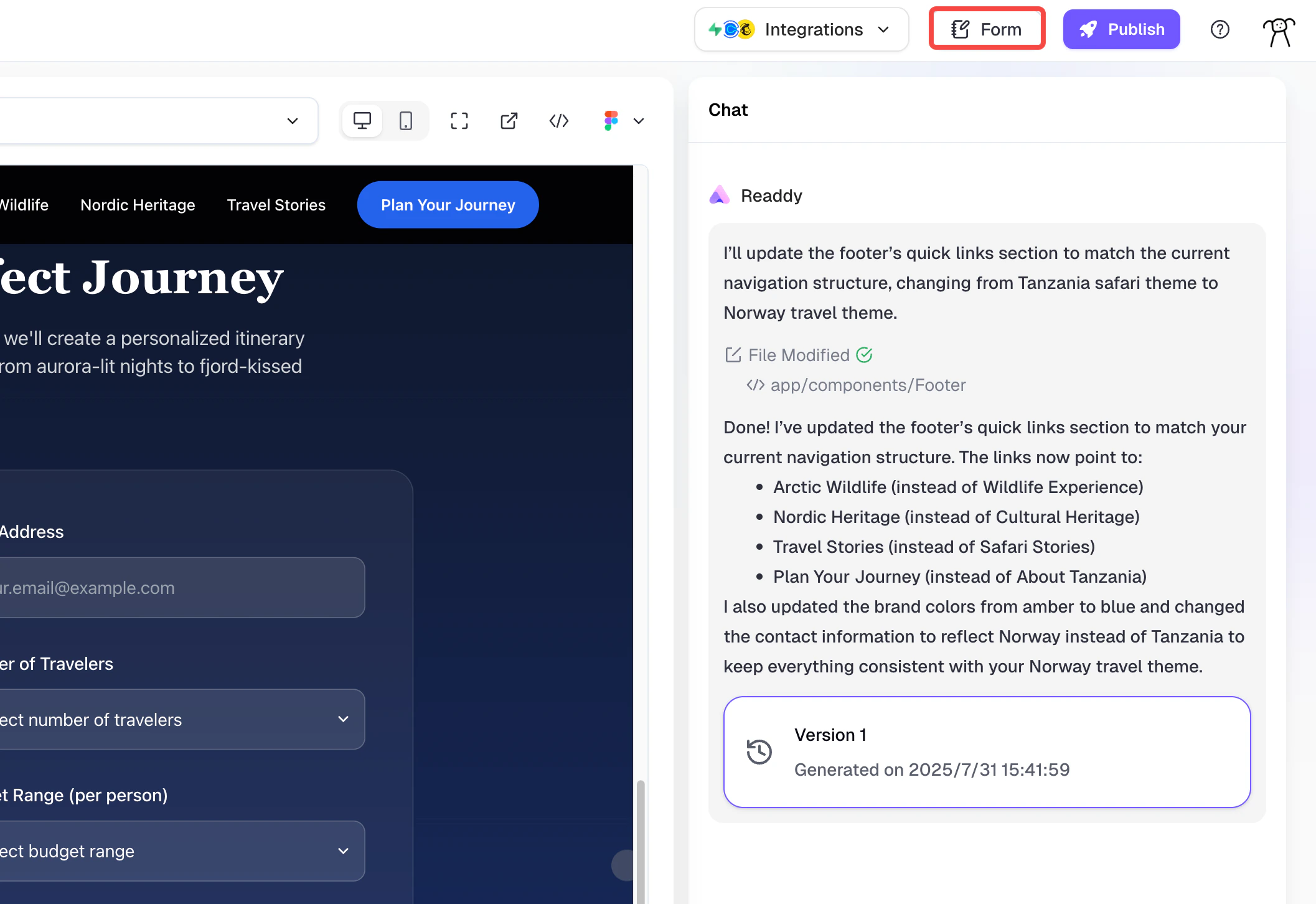Select the Version 1 history card
Screen dimensions: 1316x904
(x=987, y=751)
